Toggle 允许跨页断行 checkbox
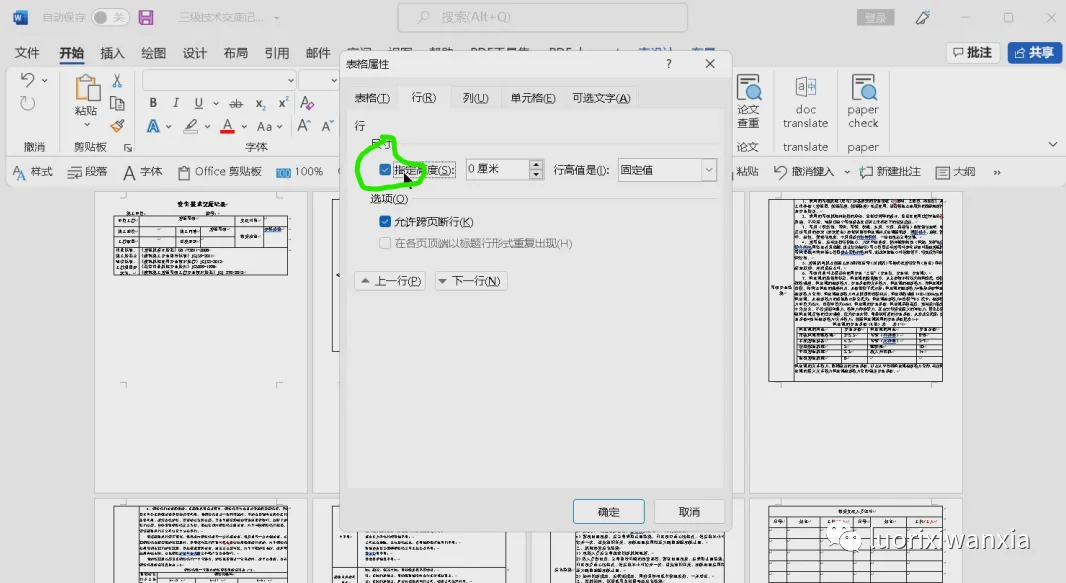This screenshot has width=1066, height=583. [x=385, y=222]
